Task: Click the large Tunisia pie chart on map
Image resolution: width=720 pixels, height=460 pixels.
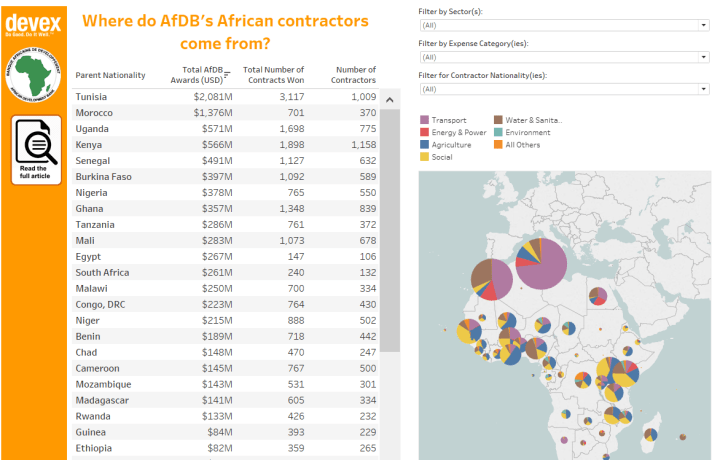Action: tap(541, 264)
